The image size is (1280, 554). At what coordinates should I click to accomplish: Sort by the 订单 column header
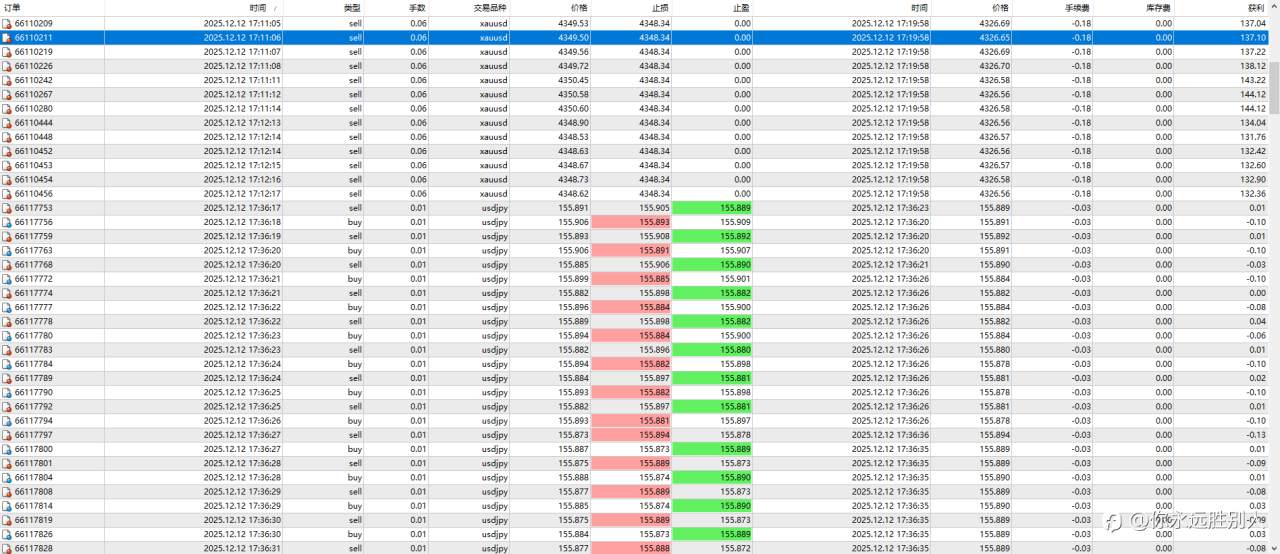tap(12, 8)
